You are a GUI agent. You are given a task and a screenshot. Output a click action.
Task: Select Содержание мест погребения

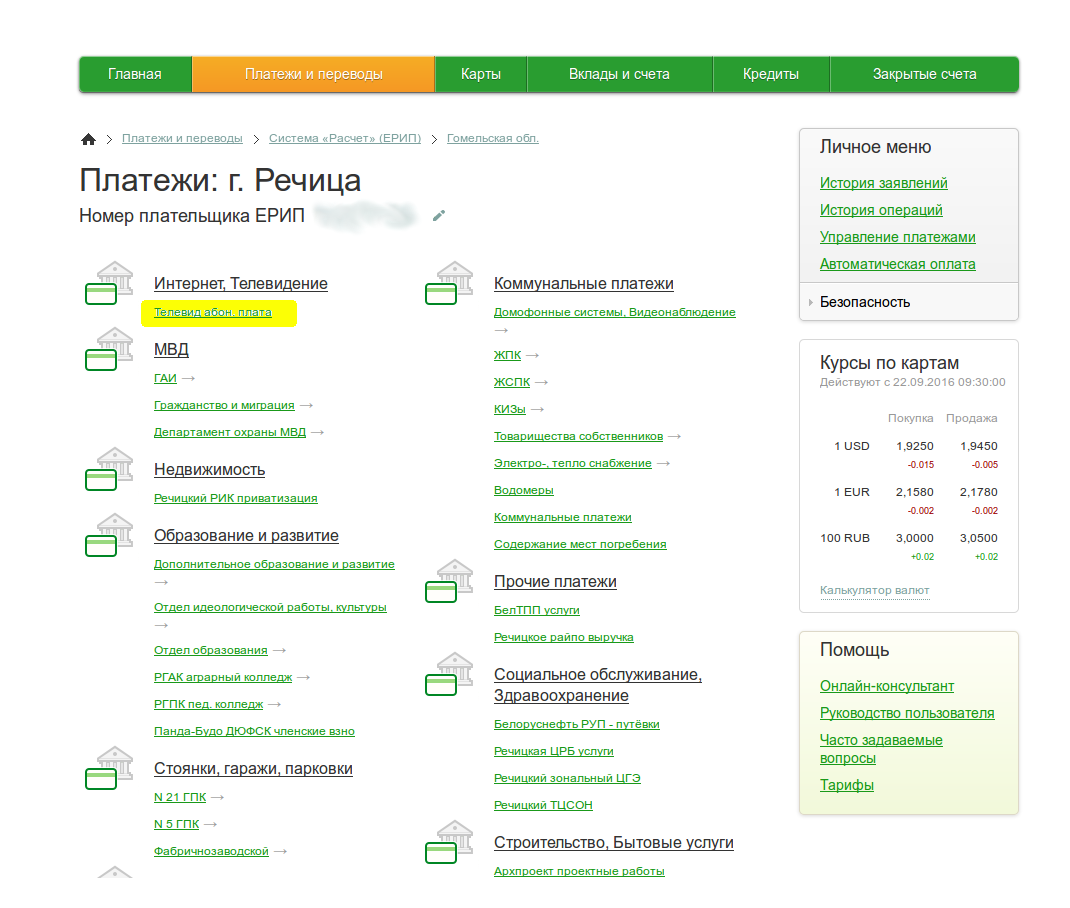580,544
